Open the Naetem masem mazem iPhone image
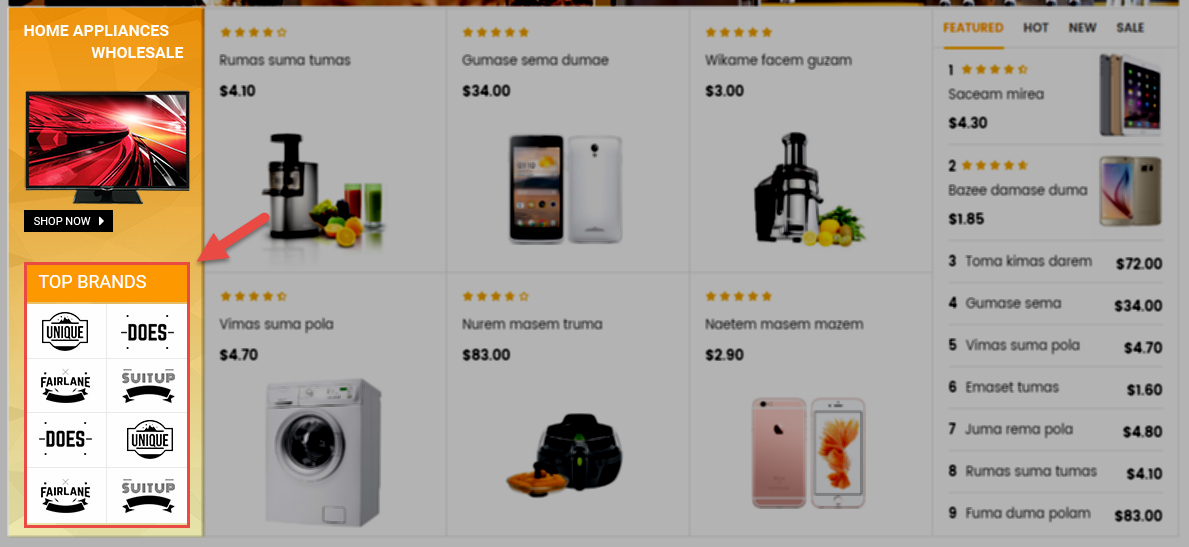The height and width of the screenshot is (547, 1189). (x=808, y=452)
